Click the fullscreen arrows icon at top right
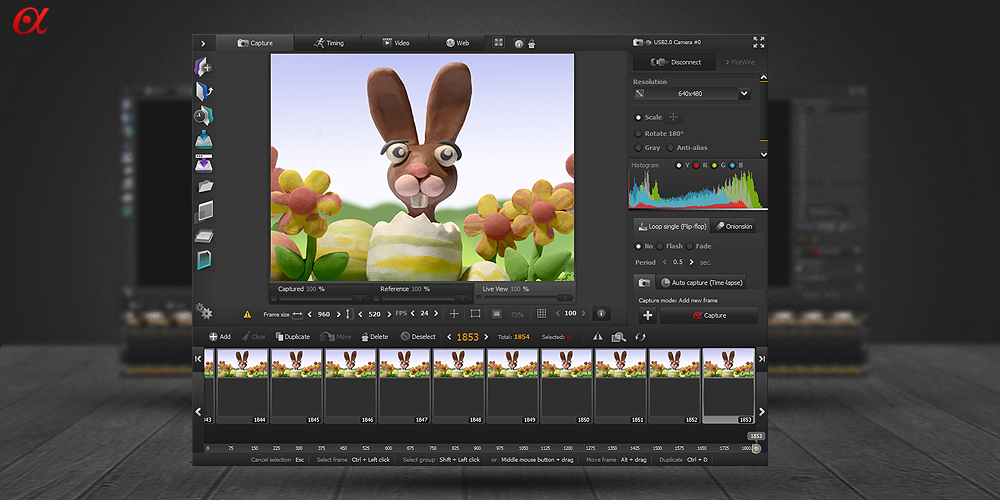This screenshot has height=500, width=1000. (x=758, y=43)
